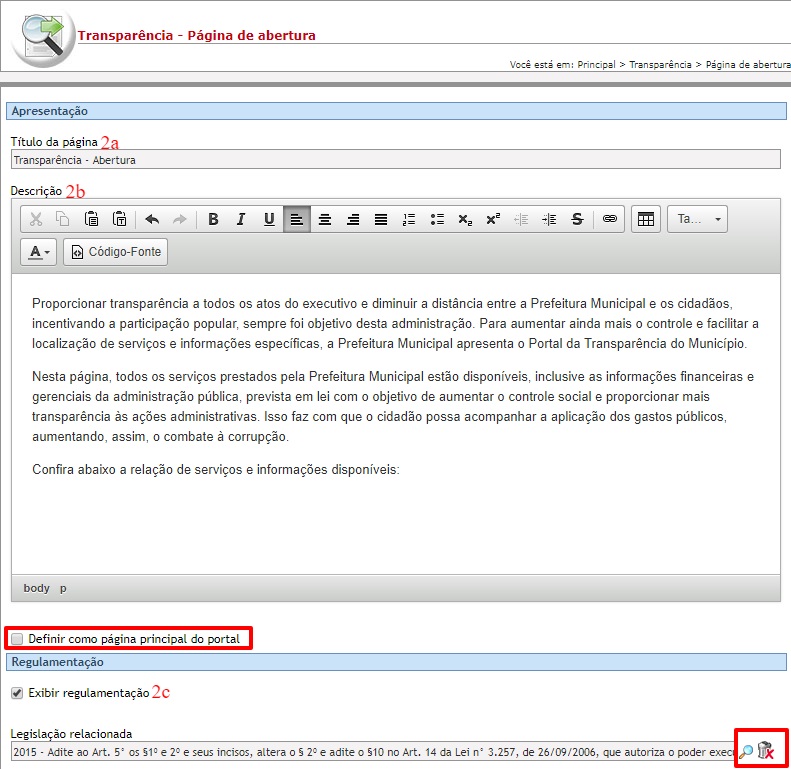Click the Página de abertura breadcrumb

tap(748, 65)
